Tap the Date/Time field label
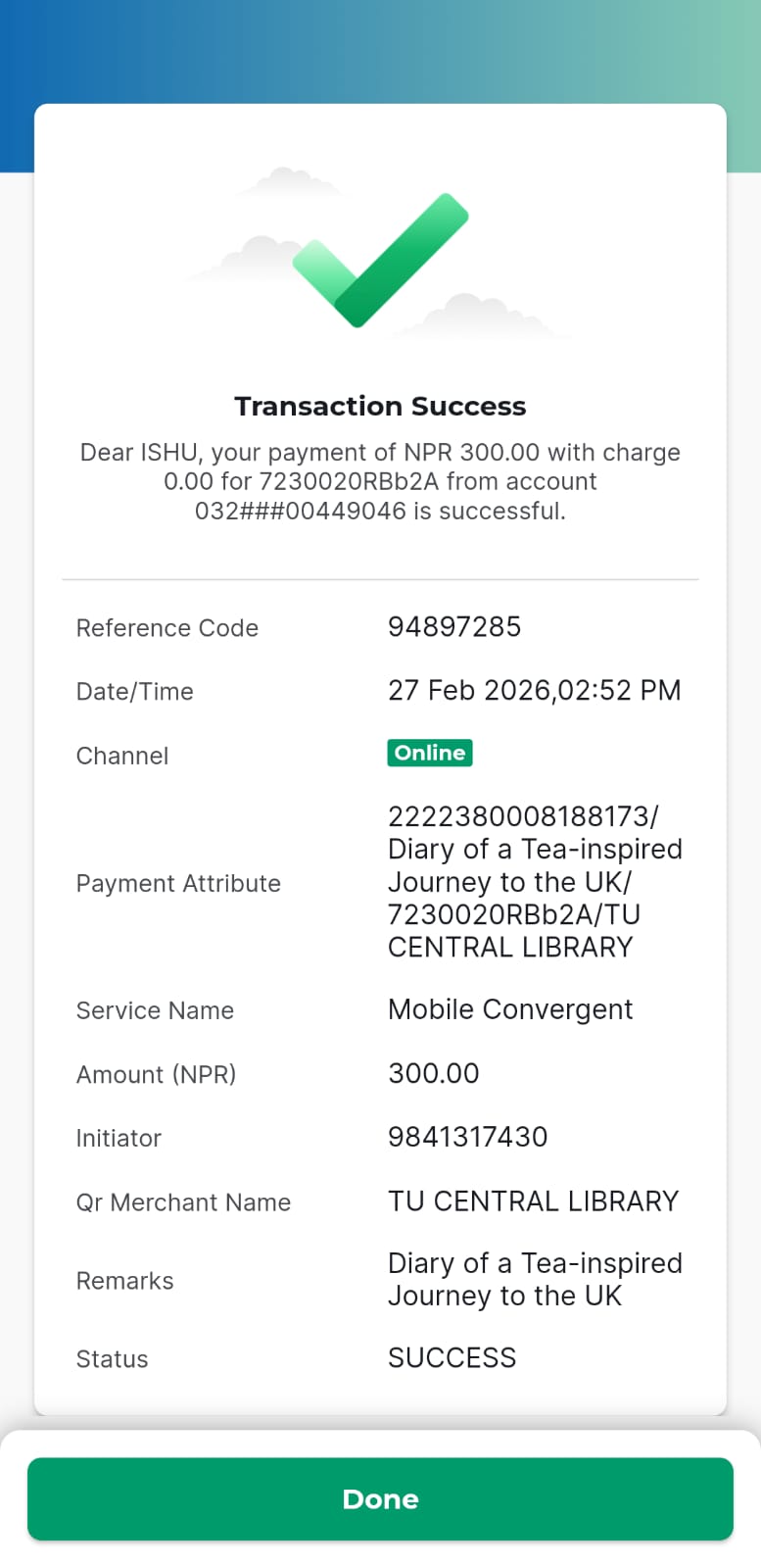This screenshot has width=761, height=1568. click(134, 692)
